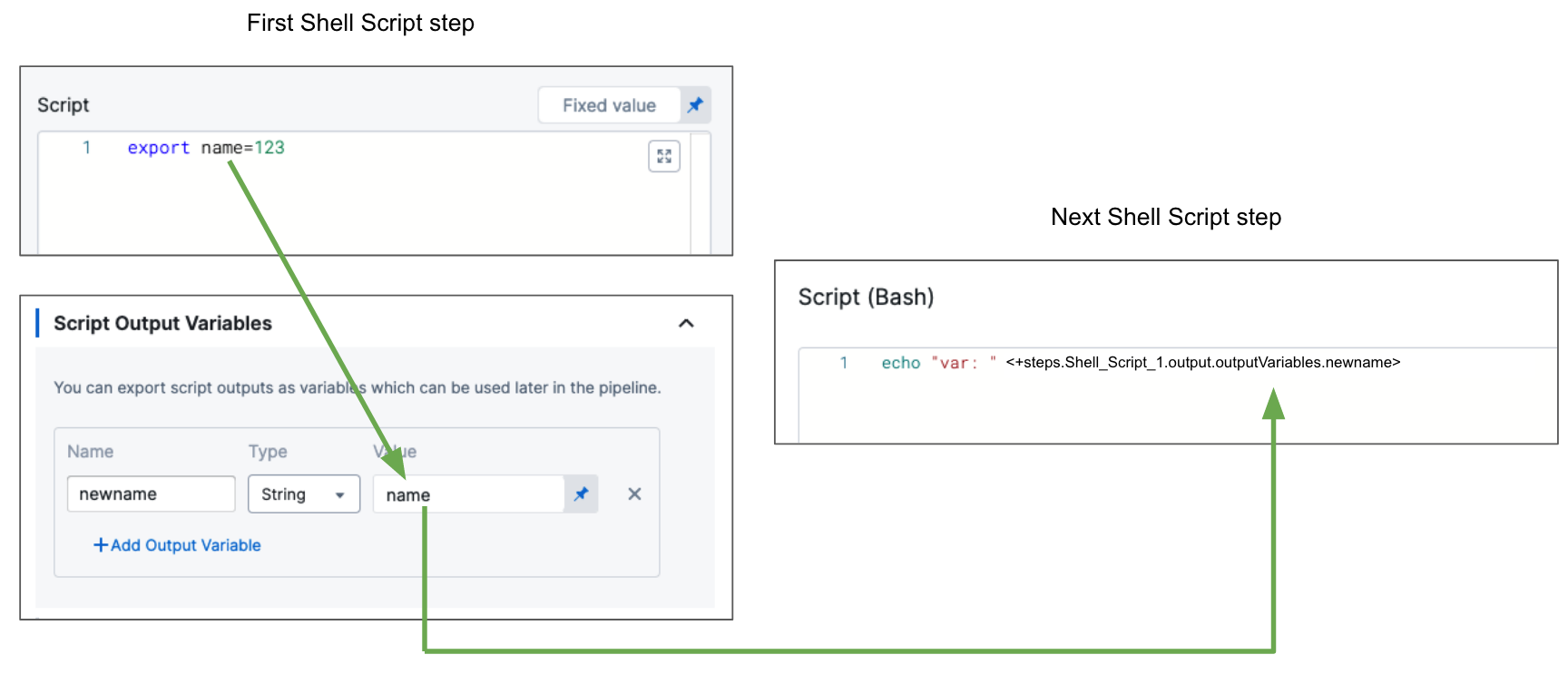Focus the Name field containing newname

(151, 494)
